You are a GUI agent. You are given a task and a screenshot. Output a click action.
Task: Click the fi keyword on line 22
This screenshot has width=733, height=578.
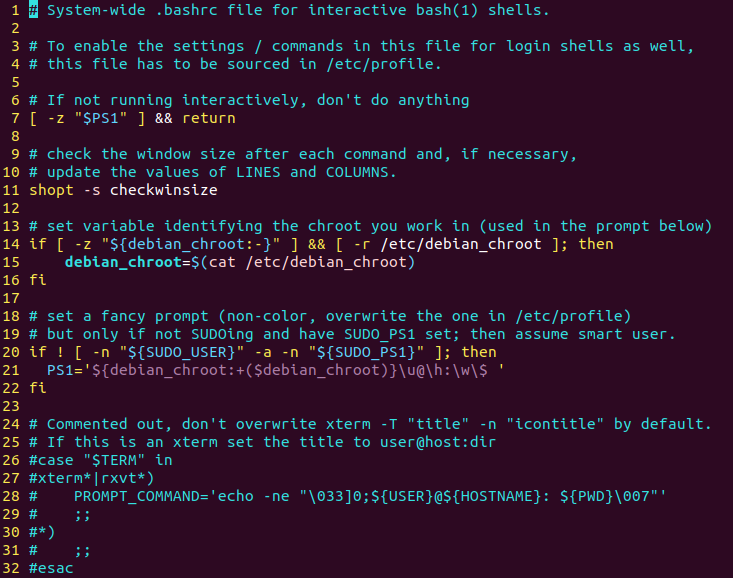click(38, 388)
